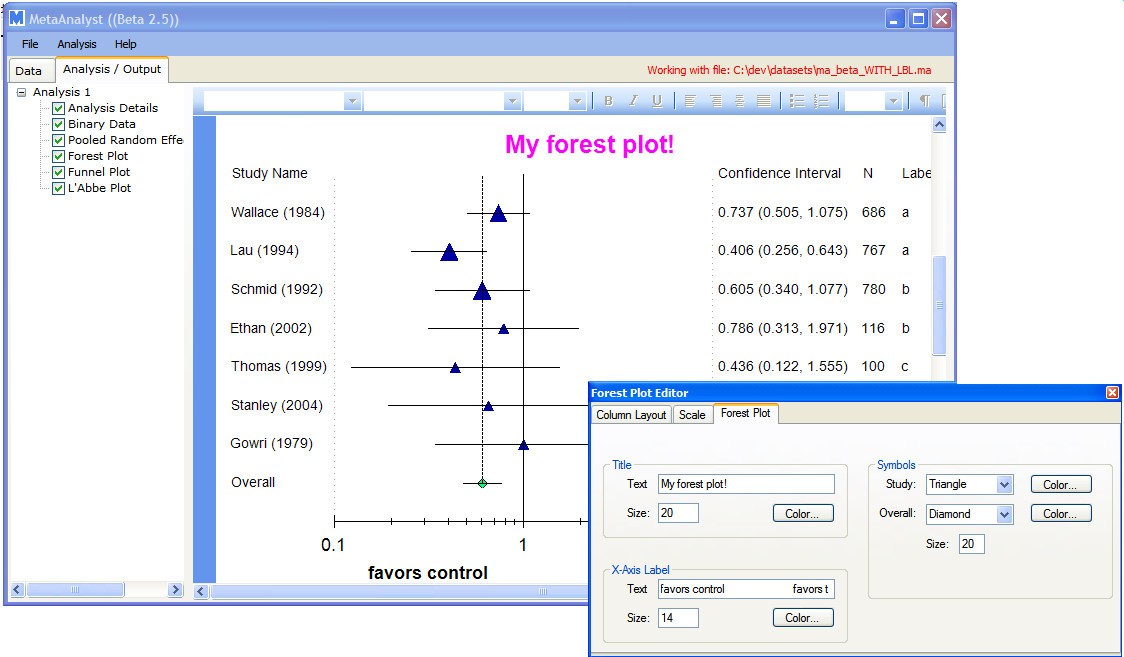The width and height of the screenshot is (1124, 657).
Task: Click the Italic formatting icon
Action: [x=632, y=101]
